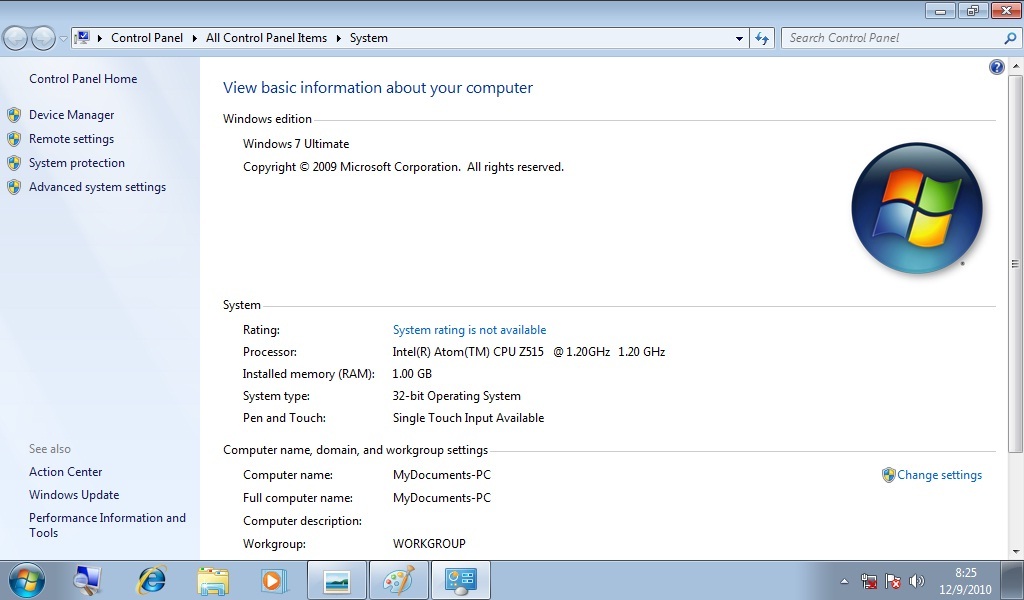Click the Start orb button
The height and width of the screenshot is (600, 1024).
coord(27,580)
